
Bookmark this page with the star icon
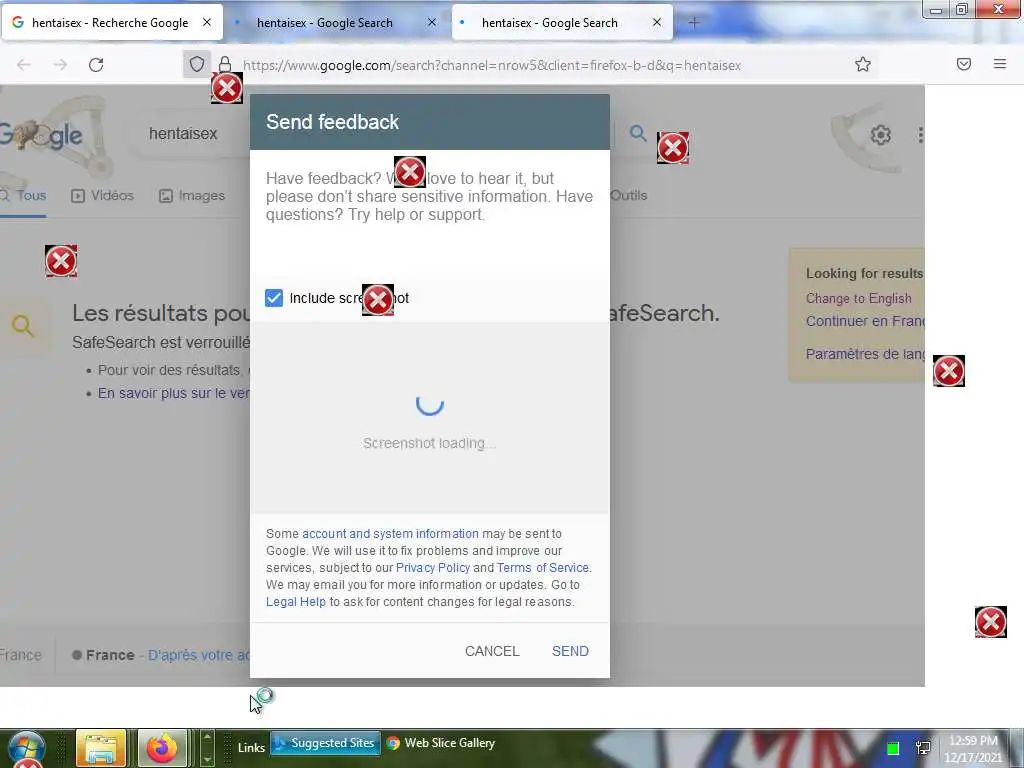coord(863,64)
